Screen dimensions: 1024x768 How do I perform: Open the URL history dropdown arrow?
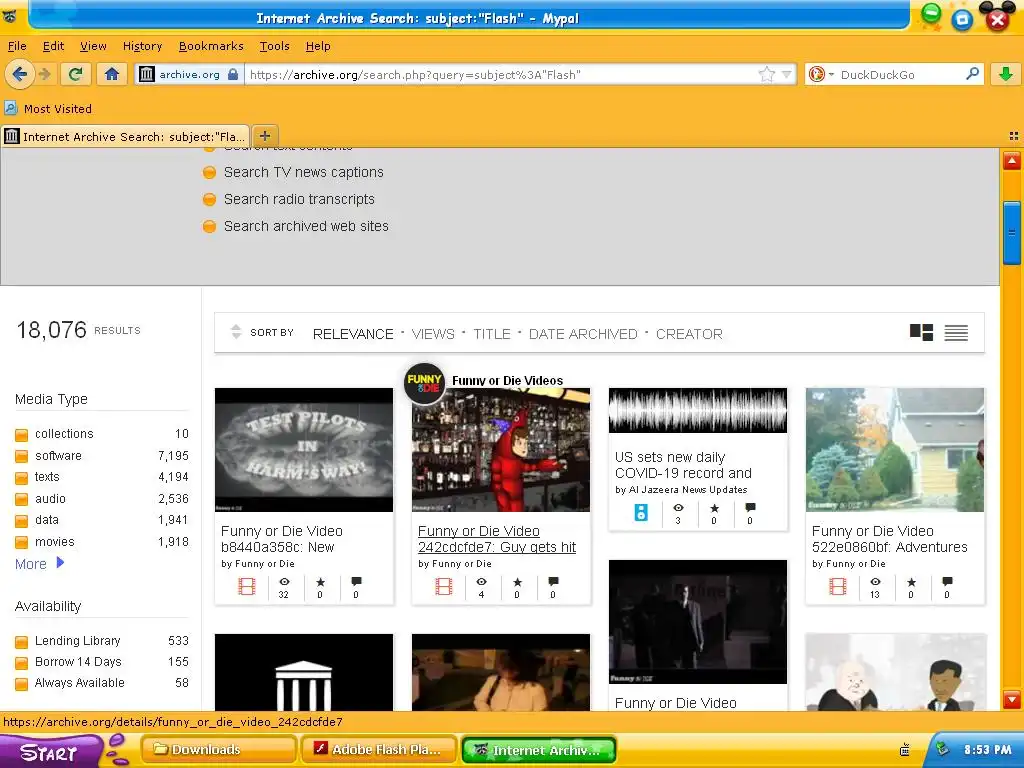tap(787, 74)
